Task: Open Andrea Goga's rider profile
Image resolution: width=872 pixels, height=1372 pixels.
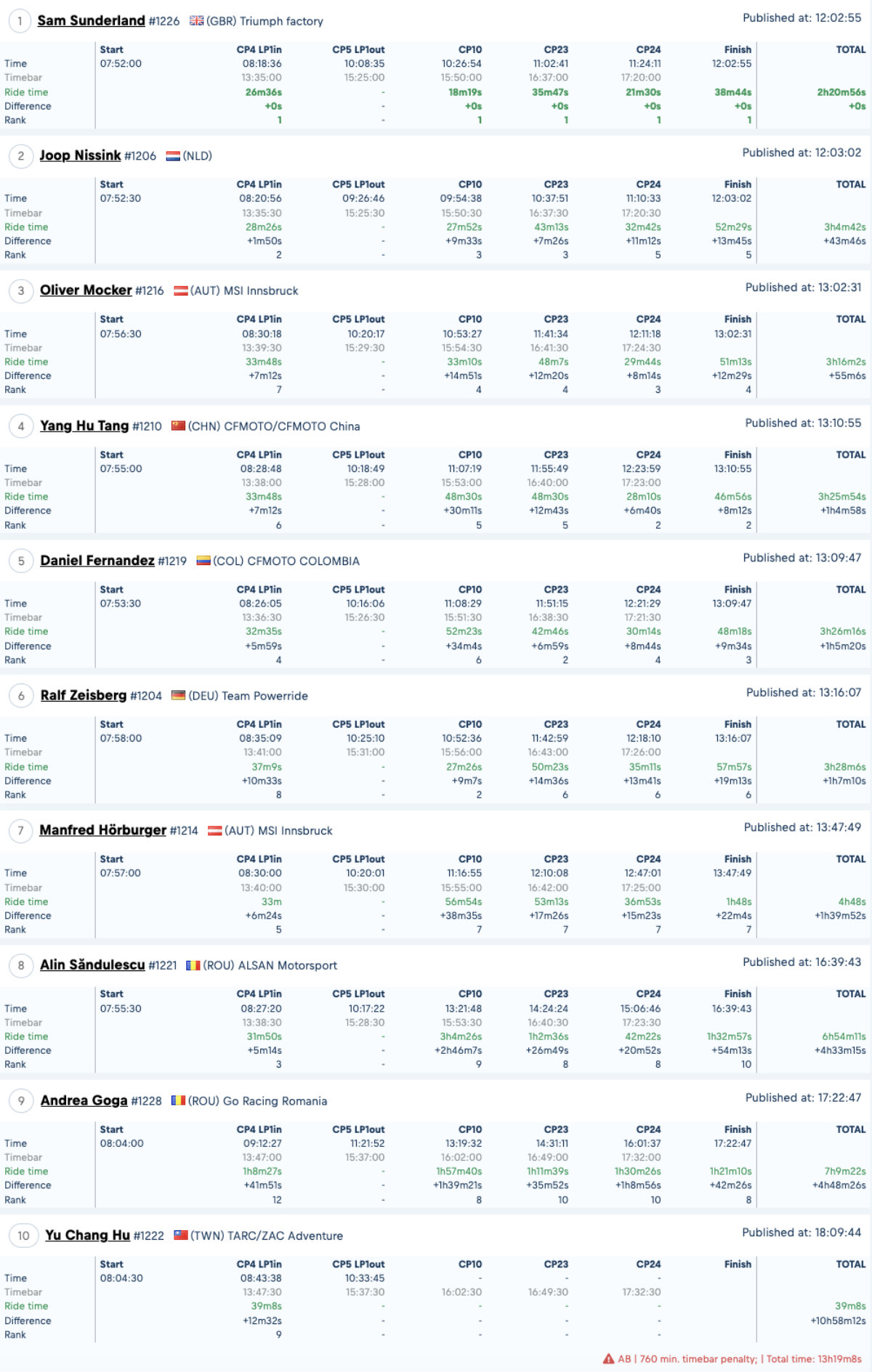Action: point(84,1100)
